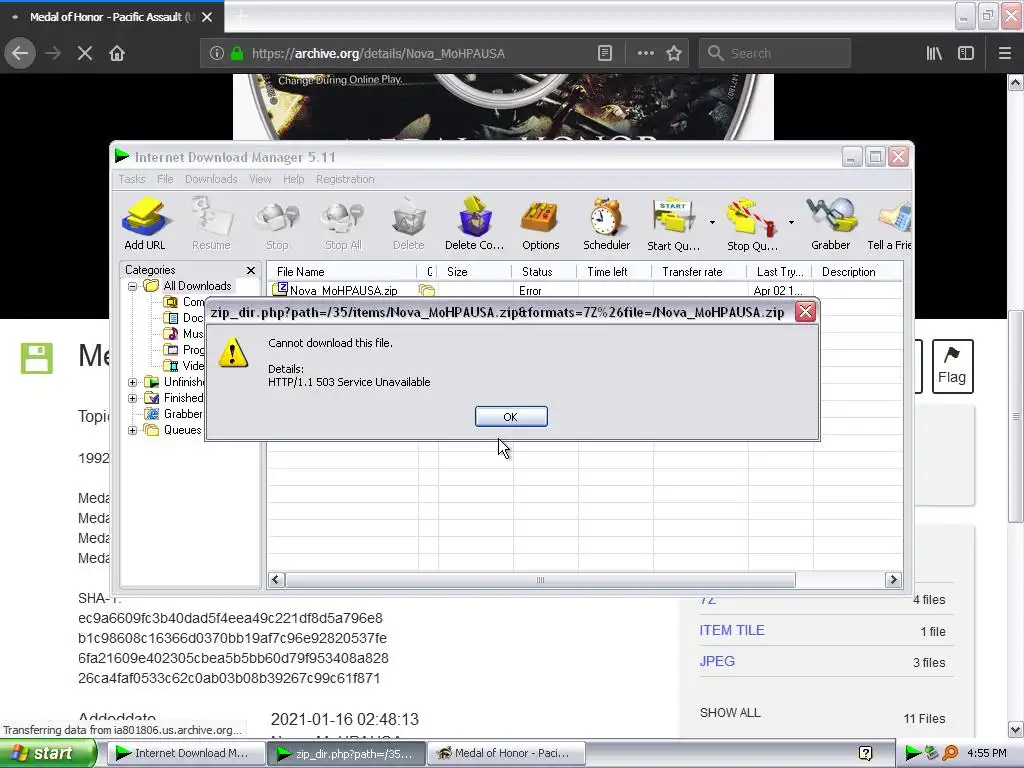
Task: Expand the Finished category node
Action: click(x=133, y=398)
